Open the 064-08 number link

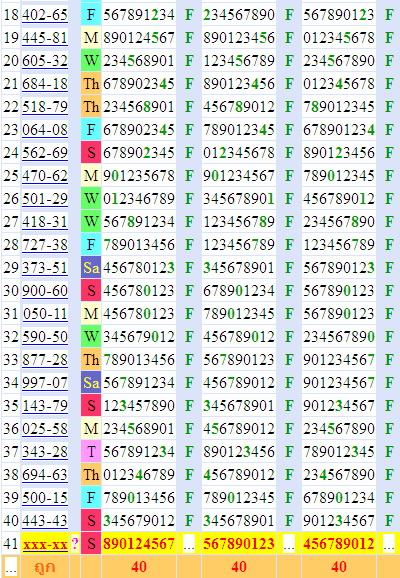[45, 130]
